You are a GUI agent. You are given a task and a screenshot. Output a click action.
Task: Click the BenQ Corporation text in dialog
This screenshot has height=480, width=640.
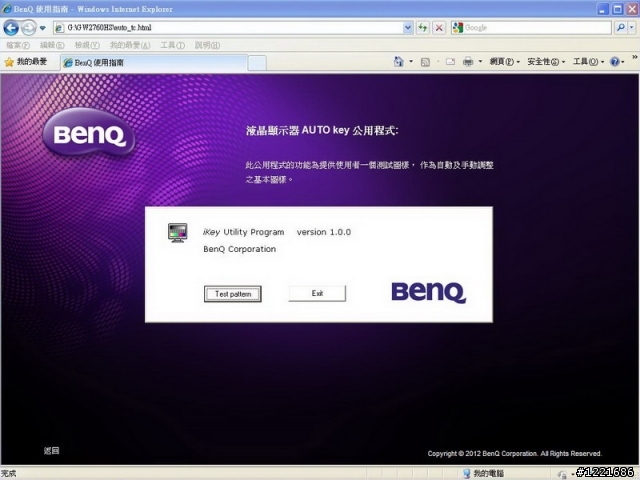(x=240, y=249)
